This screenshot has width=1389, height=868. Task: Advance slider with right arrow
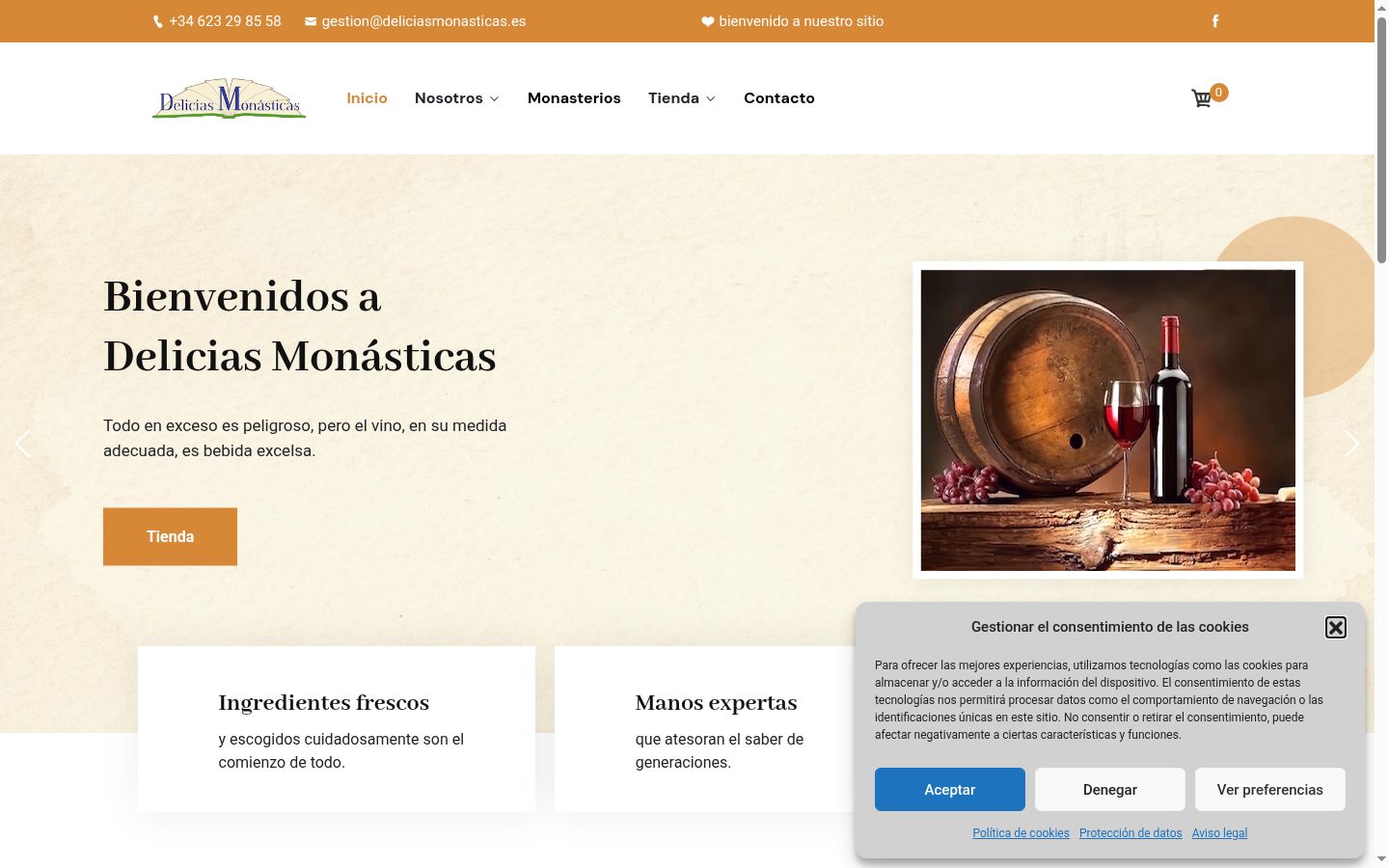point(1351,444)
